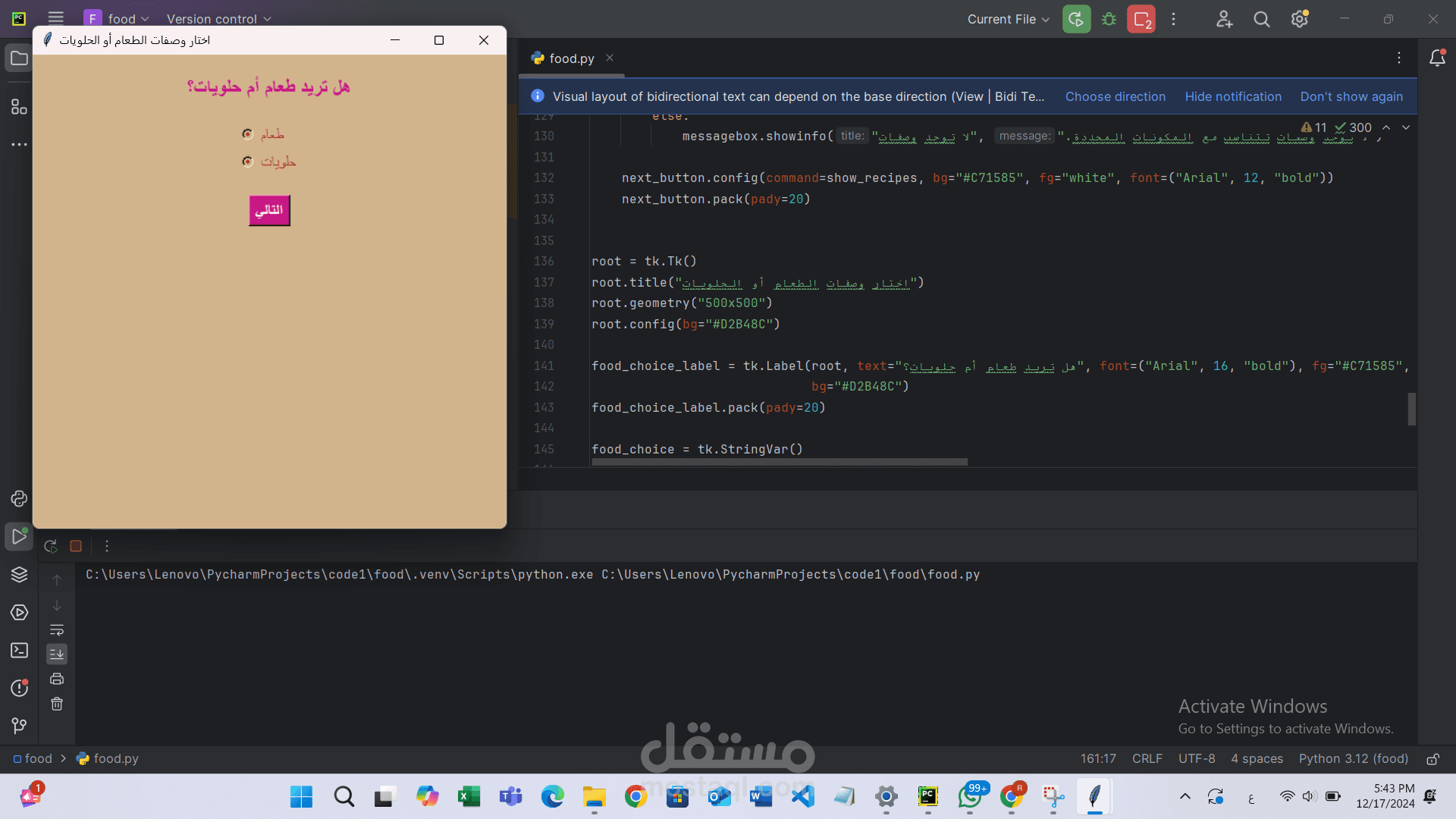
Task: Open the Project tool window folder icon
Action: coord(19,58)
